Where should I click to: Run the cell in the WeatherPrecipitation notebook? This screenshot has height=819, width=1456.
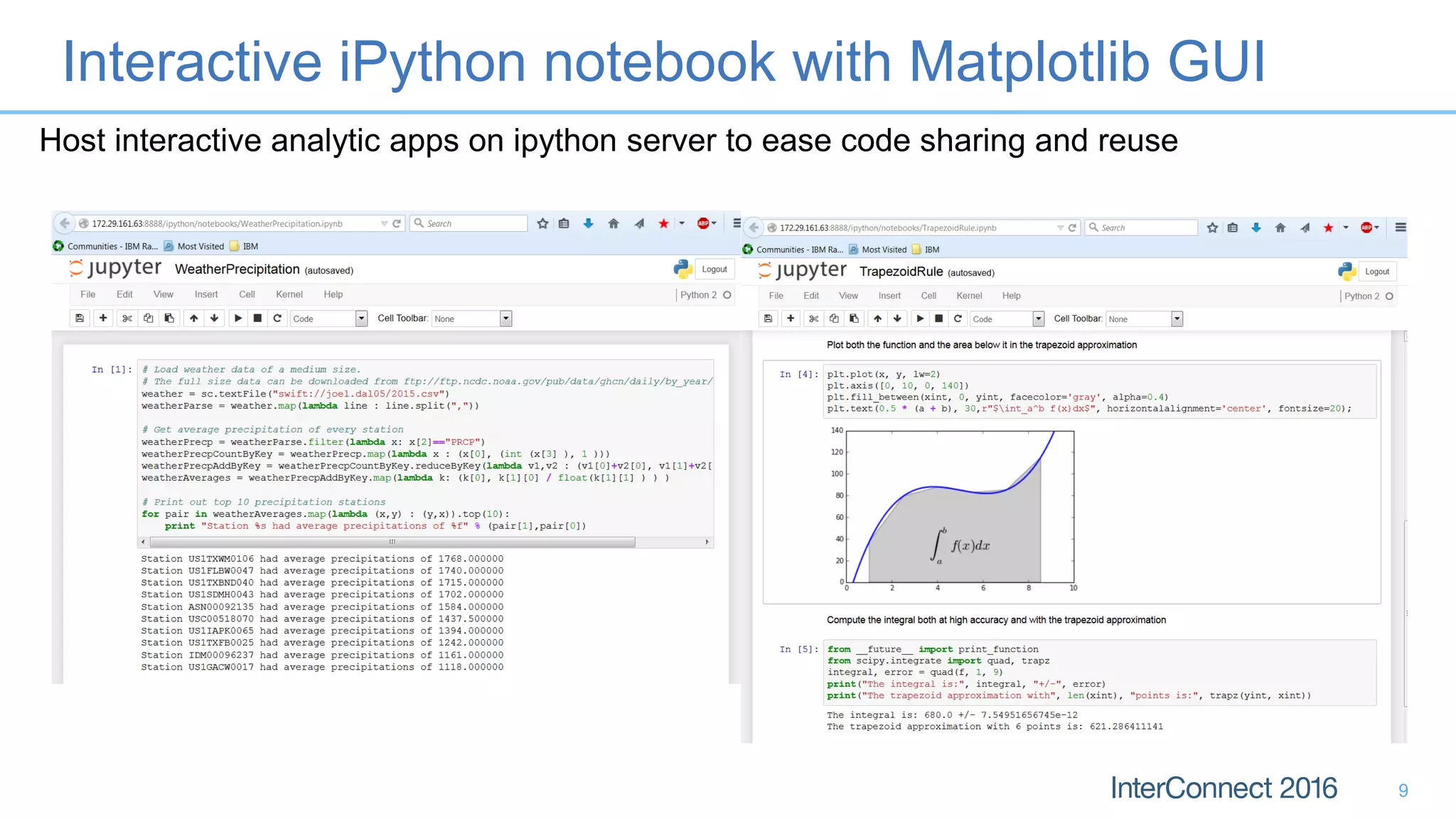[x=238, y=318]
